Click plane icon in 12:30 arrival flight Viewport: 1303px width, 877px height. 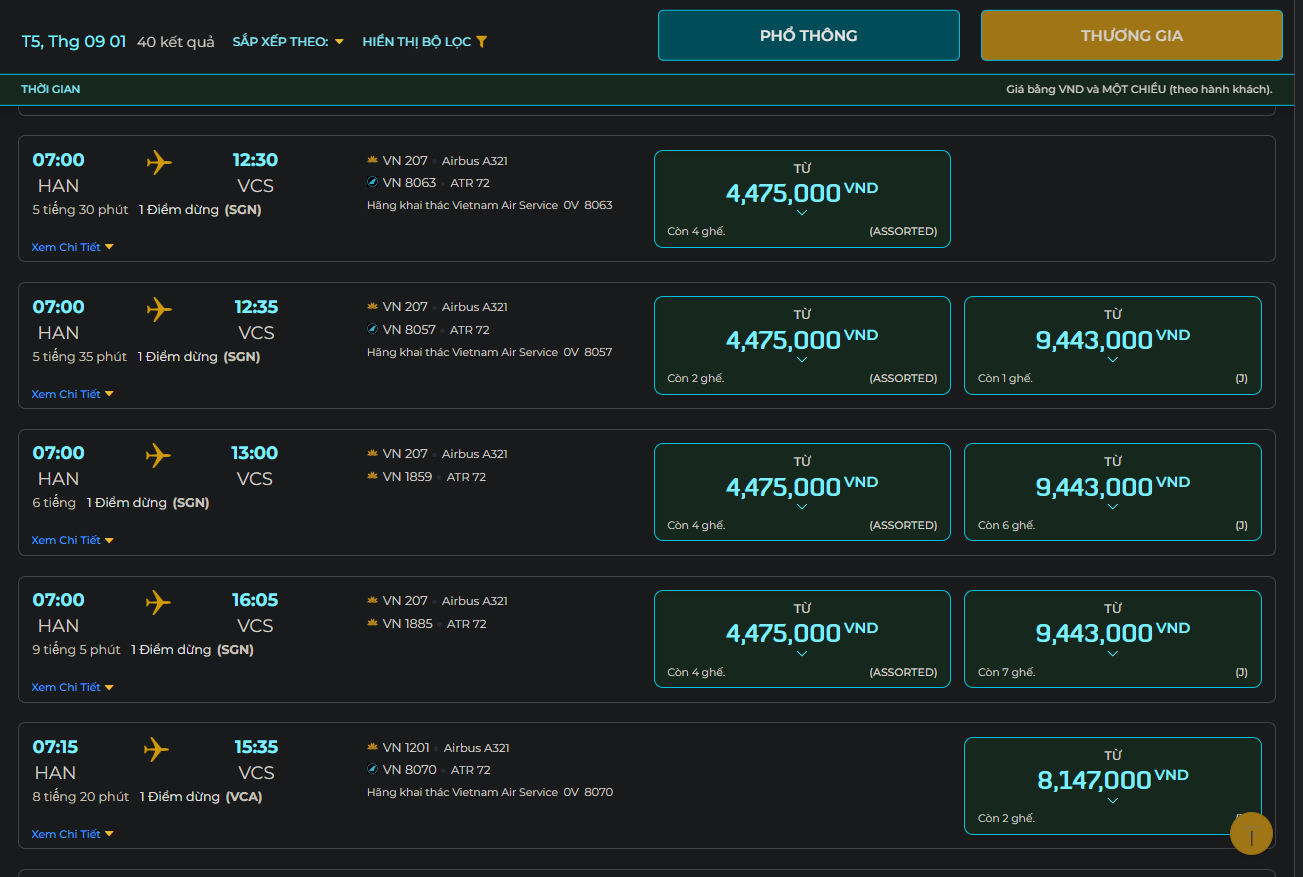(x=159, y=162)
